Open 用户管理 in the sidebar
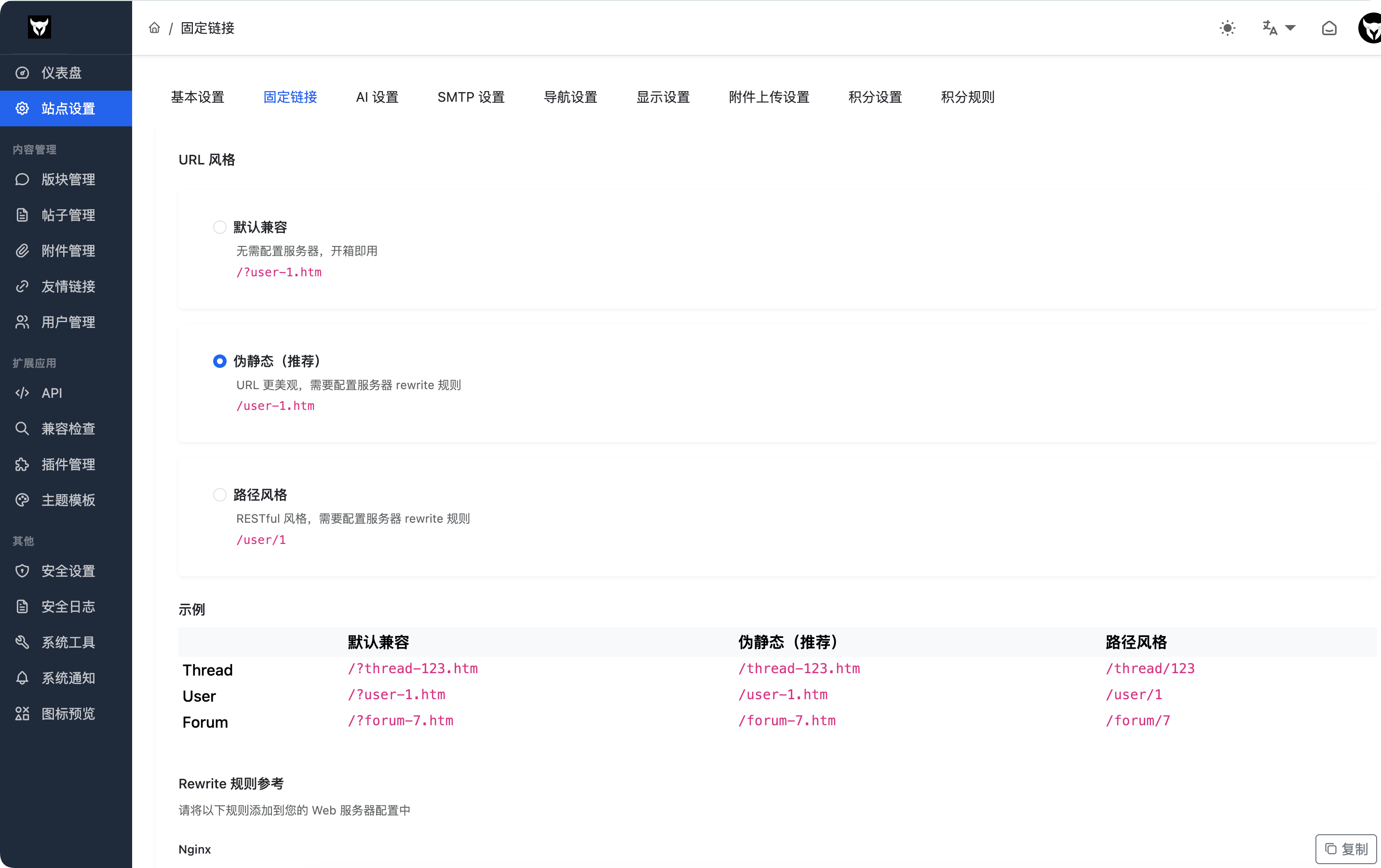Image resolution: width=1381 pixels, height=868 pixels. point(66,322)
